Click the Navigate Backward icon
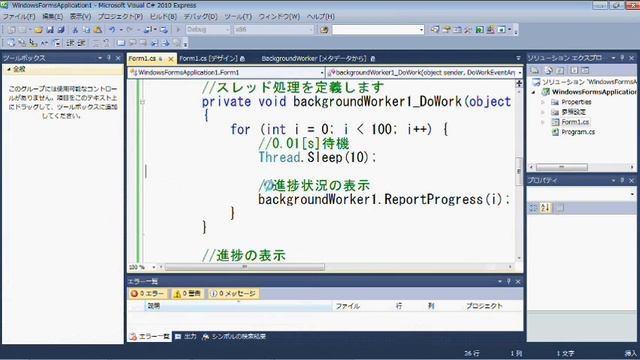640x360 pixels. (148, 30)
